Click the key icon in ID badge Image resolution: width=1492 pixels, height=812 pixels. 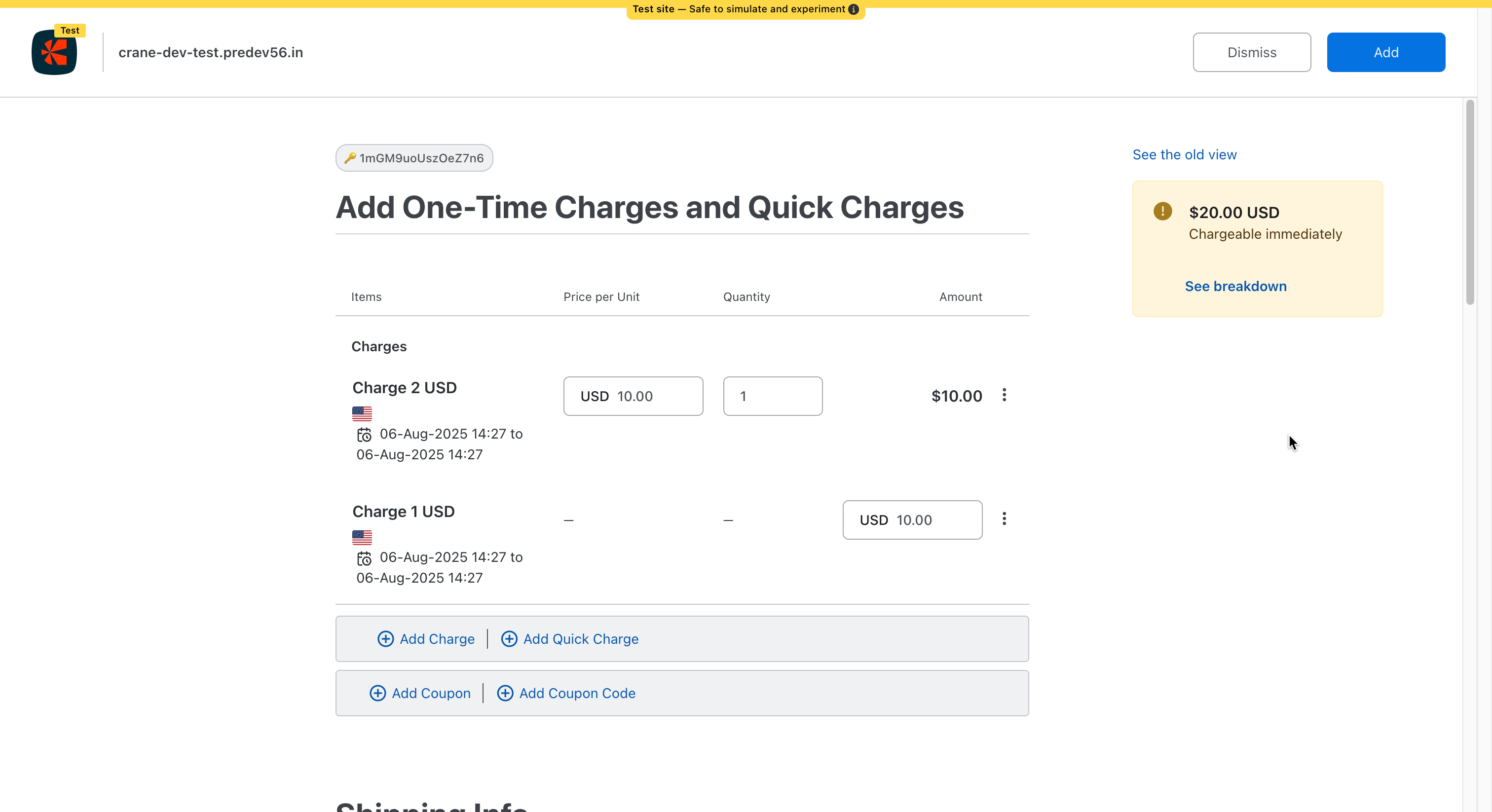click(350, 157)
